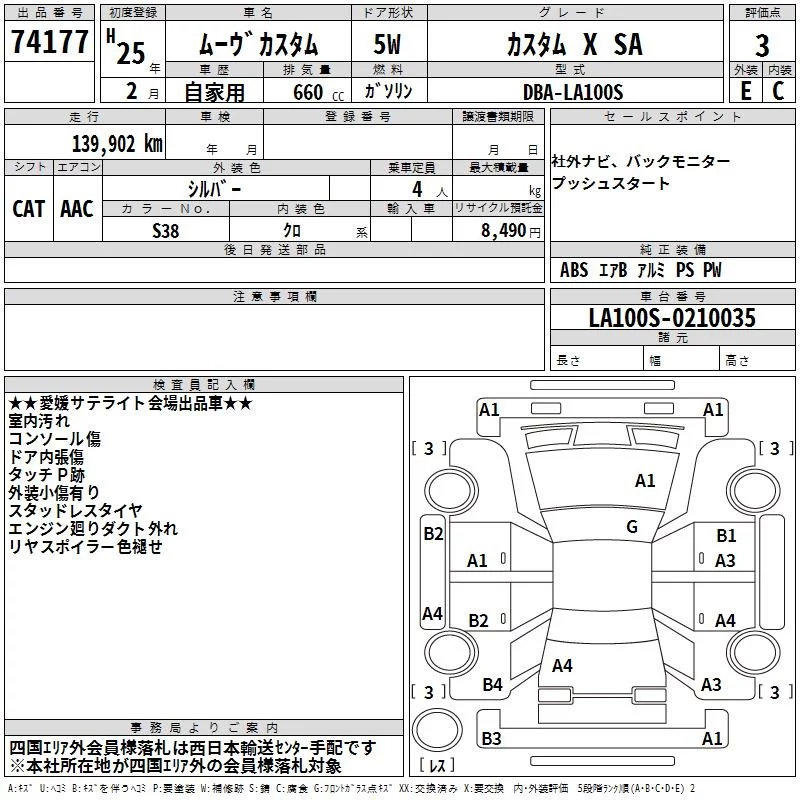Click the fuel type ガソリン
This screenshot has width=800, height=800.
tap(388, 91)
